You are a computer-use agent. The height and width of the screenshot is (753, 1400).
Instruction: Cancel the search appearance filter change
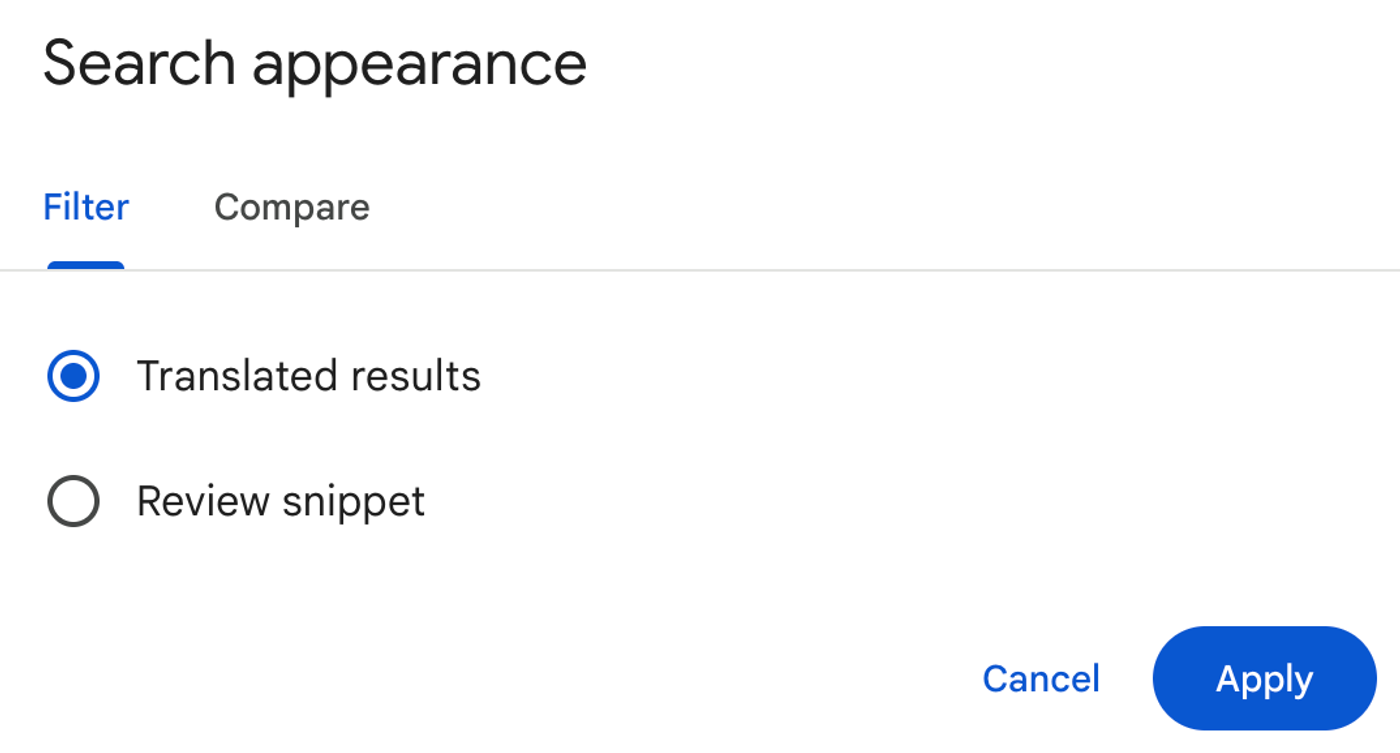tap(1040, 678)
